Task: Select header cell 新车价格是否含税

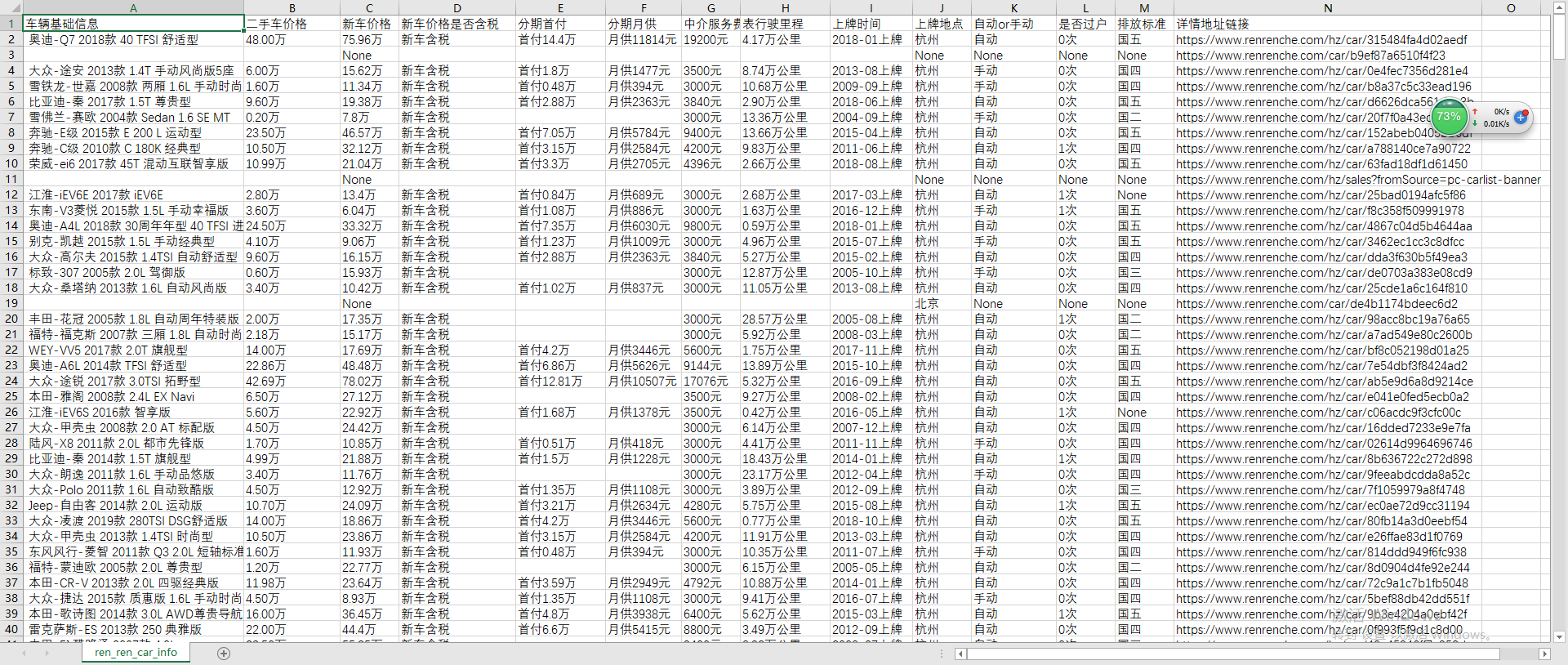Action: [x=457, y=24]
